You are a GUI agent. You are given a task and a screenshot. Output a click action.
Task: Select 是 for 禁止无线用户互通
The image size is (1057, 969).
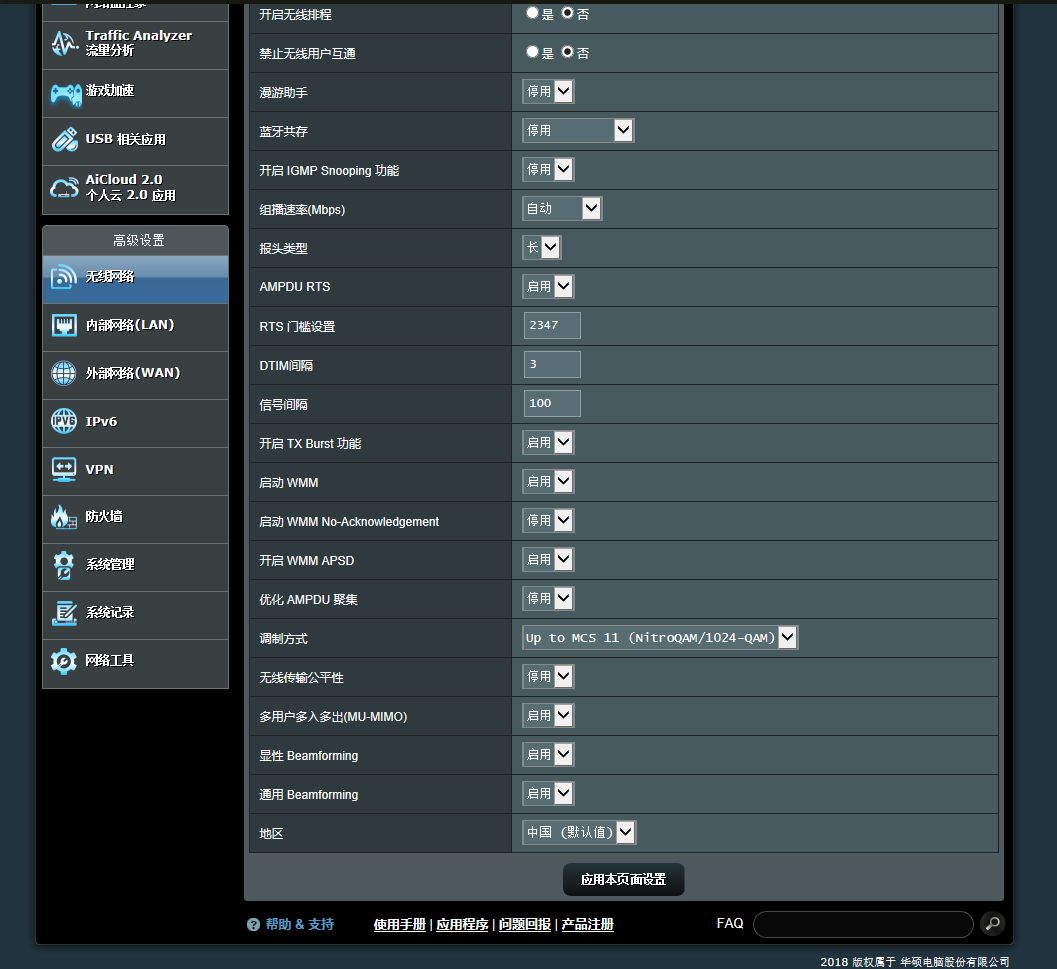(532, 52)
